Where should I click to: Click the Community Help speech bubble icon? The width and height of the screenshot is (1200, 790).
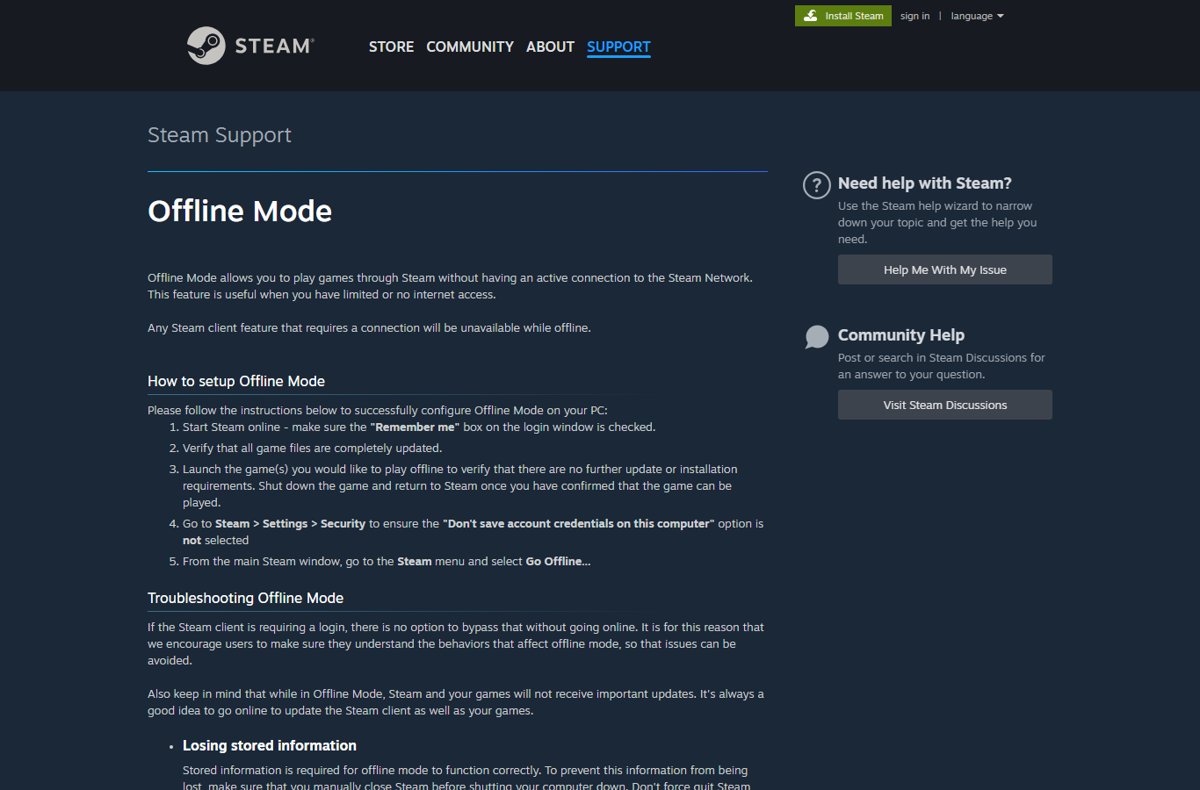pyautogui.click(x=817, y=337)
